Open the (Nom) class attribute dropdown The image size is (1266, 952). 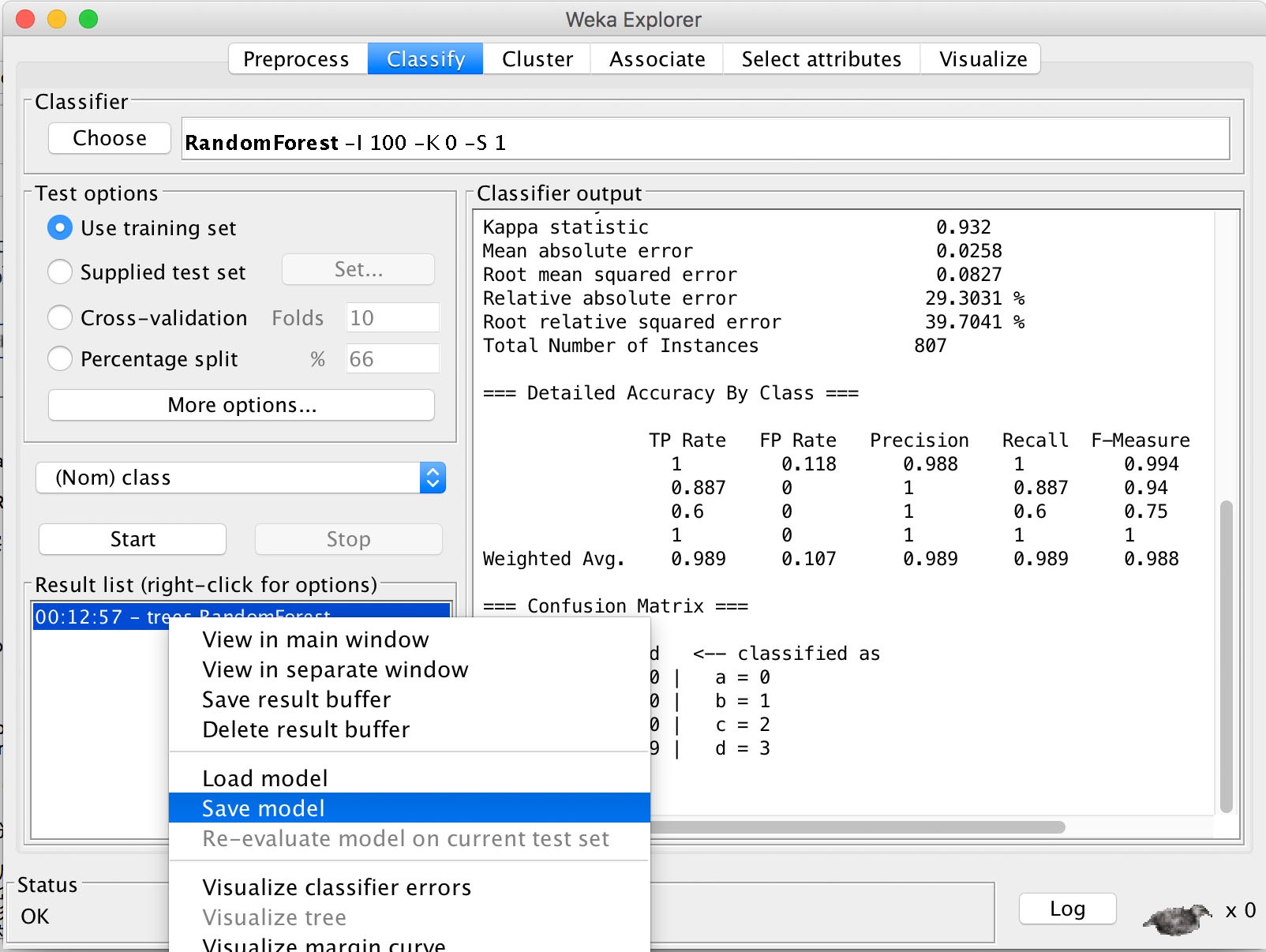point(241,478)
